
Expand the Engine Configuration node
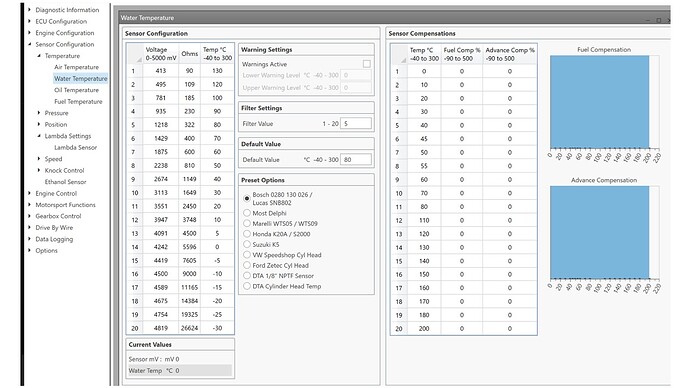coord(29,32)
